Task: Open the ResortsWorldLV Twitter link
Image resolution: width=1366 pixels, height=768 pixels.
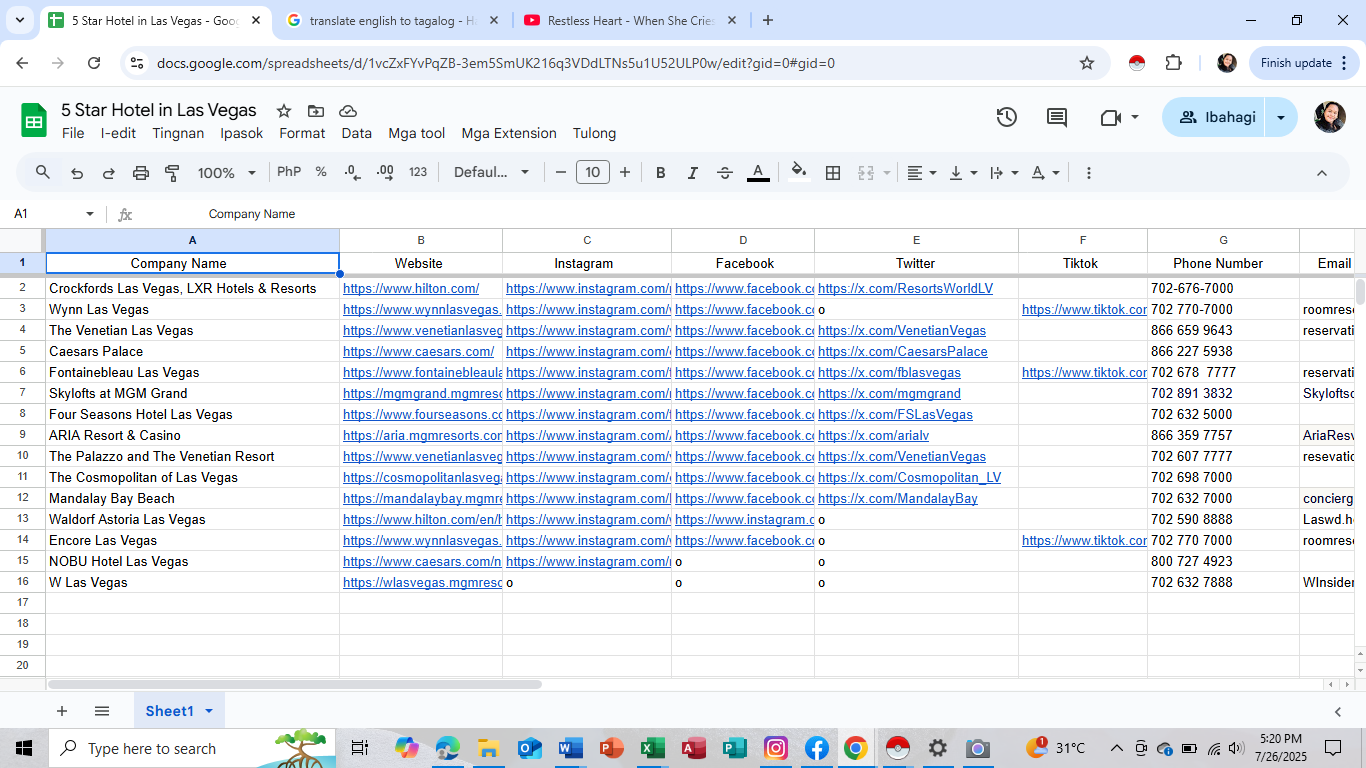Action: coord(905,289)
